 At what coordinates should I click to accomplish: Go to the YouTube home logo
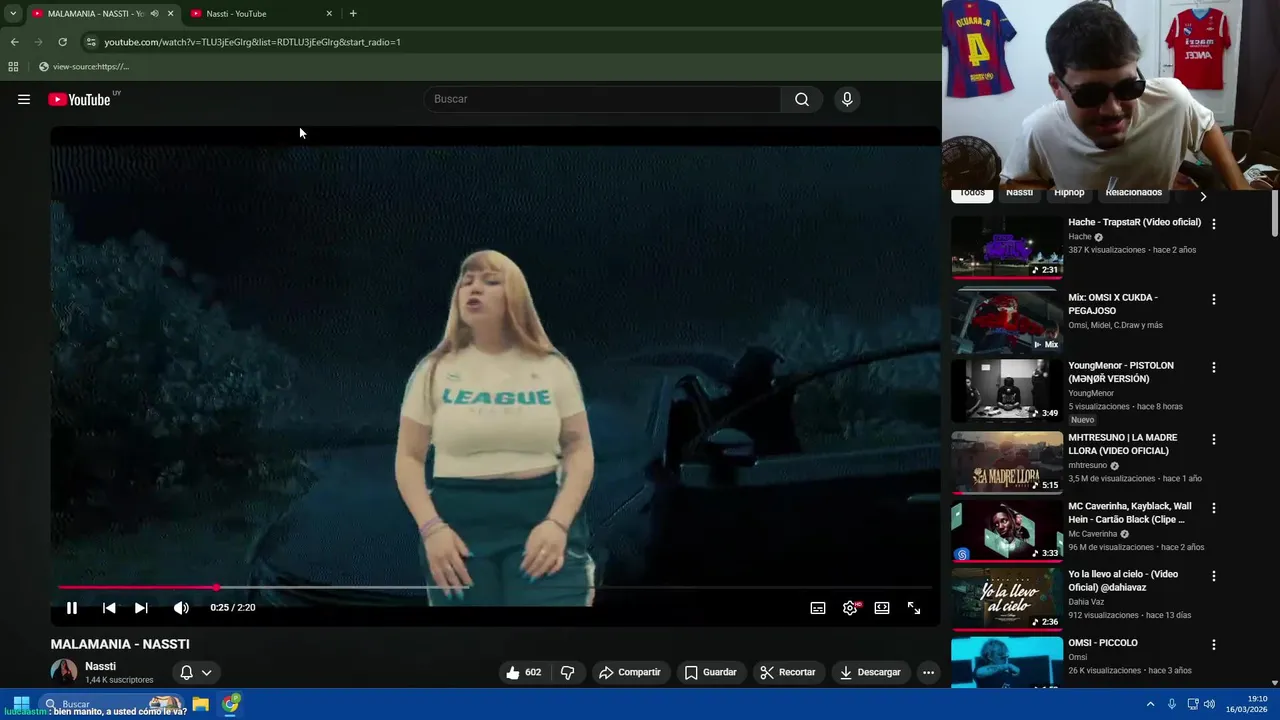tap(79, 99)
